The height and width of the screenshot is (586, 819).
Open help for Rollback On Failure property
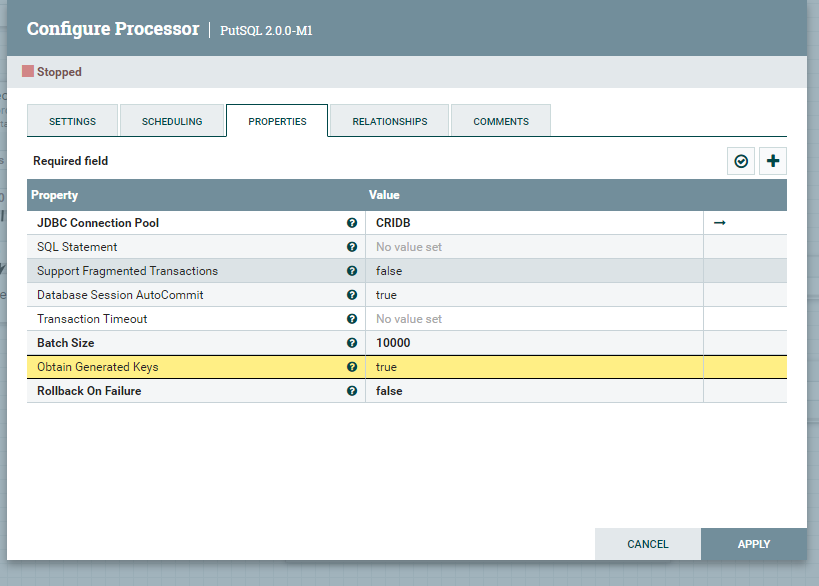(352, 390)
